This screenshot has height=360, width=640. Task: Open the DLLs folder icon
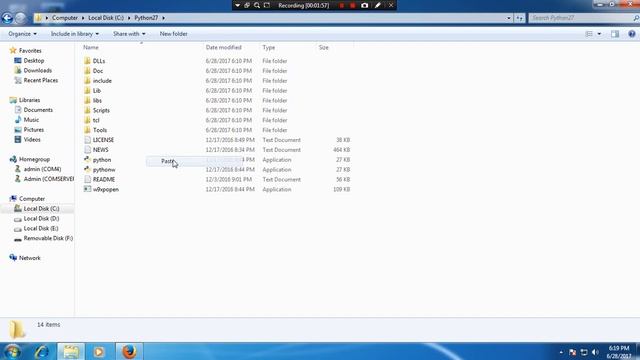tap(87, 61)
